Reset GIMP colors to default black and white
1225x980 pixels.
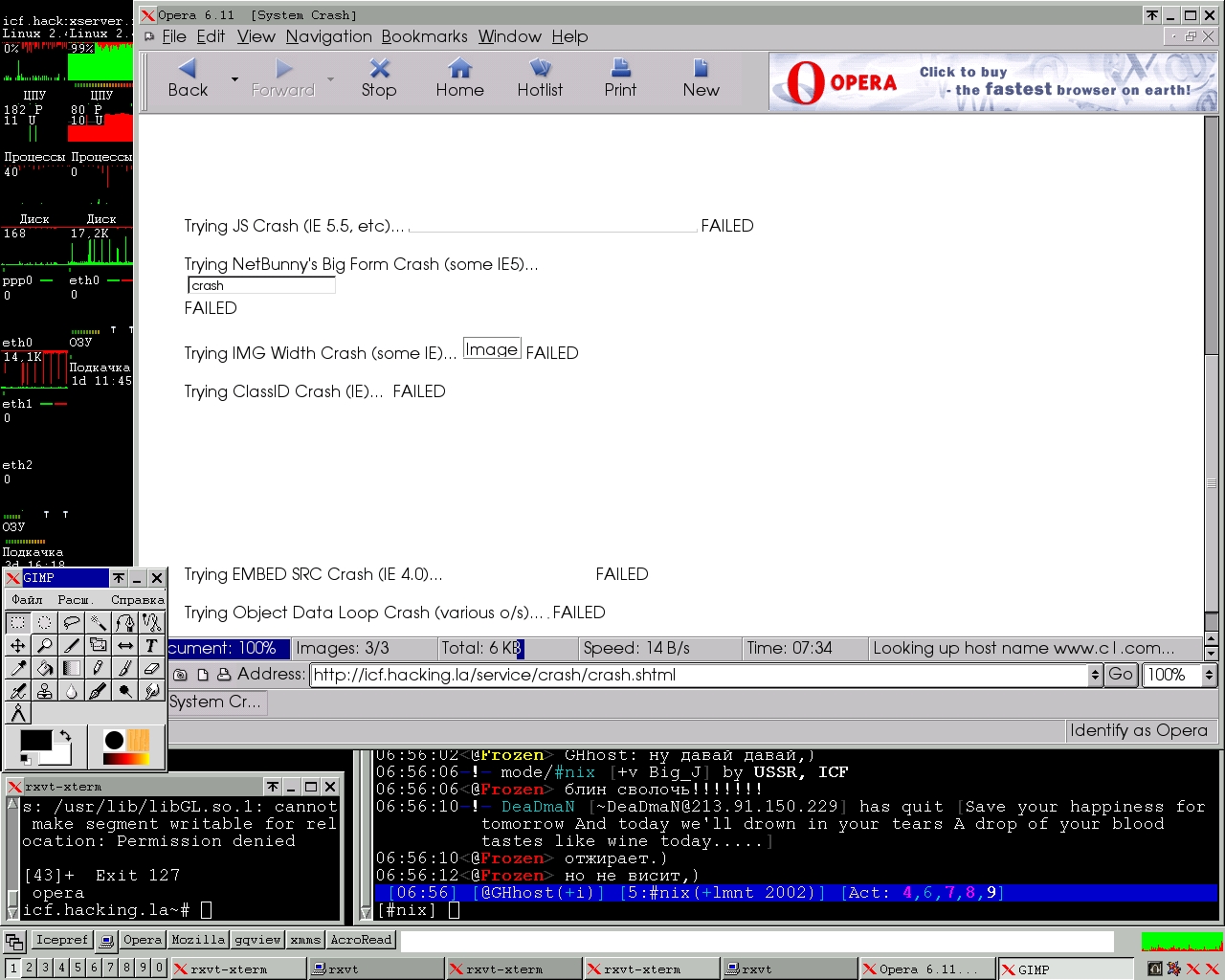pos(25,760)
